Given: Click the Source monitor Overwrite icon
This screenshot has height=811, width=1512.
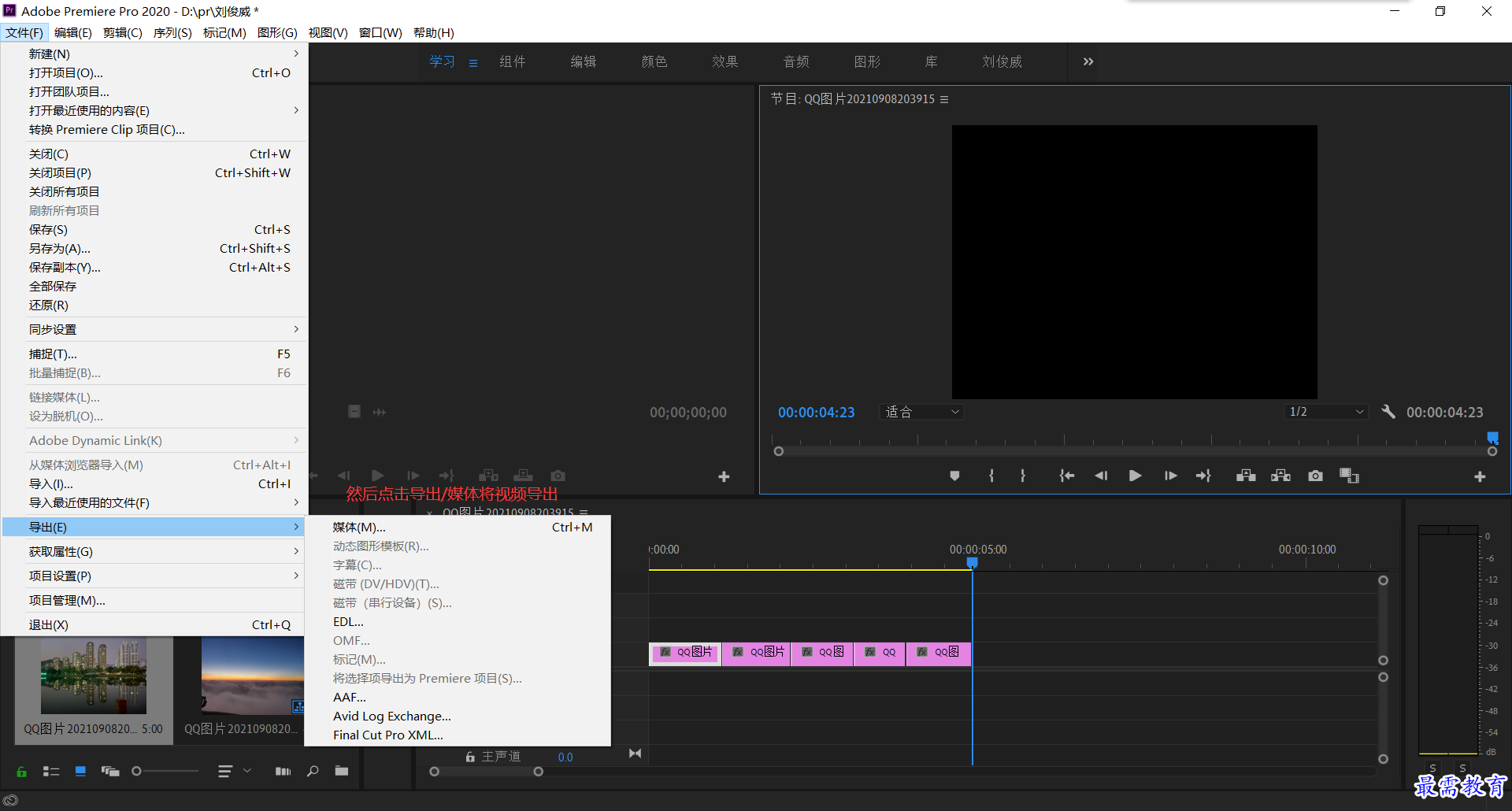Looking at the screenshot, I should (x=523, y=476).
